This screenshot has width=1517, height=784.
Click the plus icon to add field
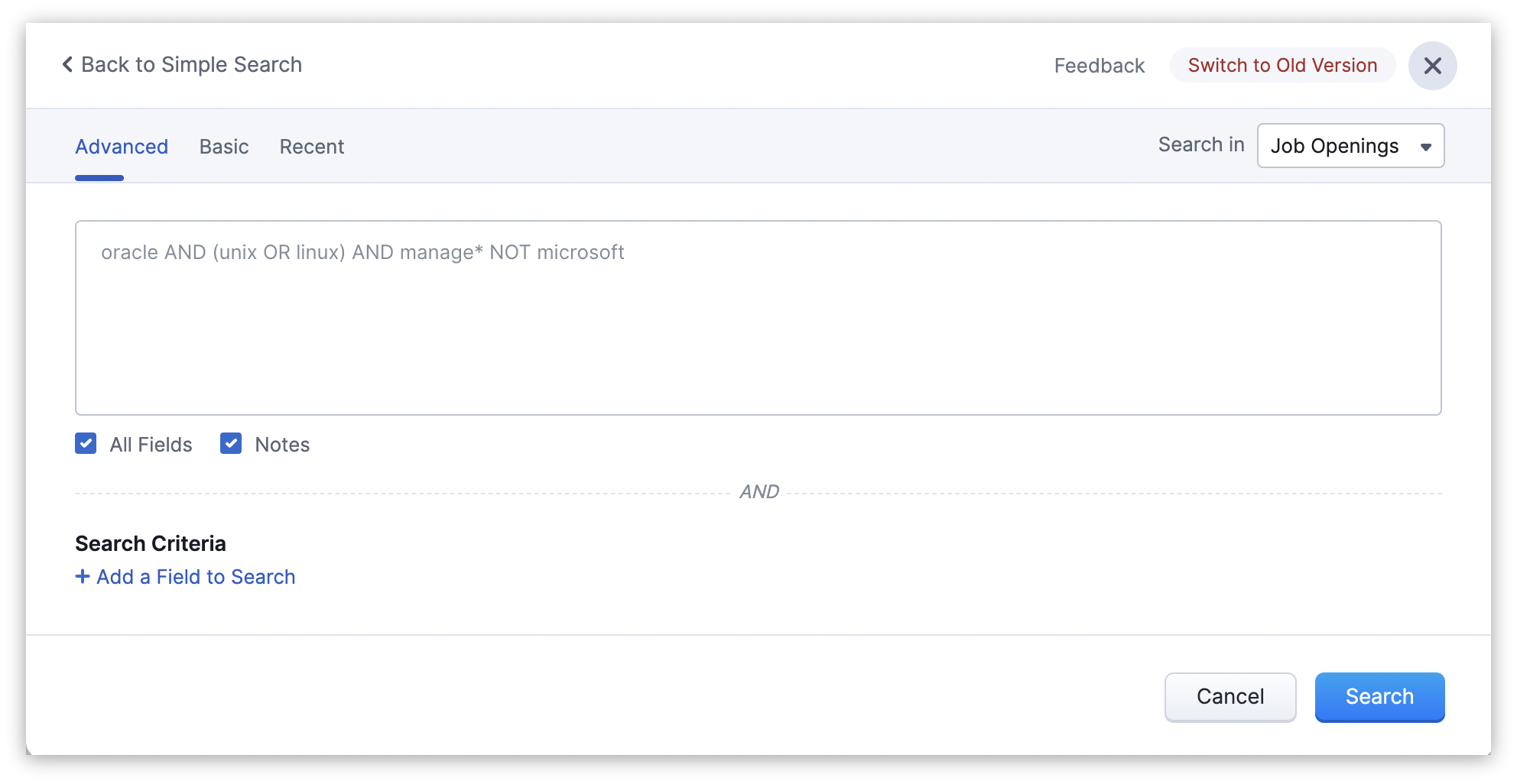(x=83, y=577)
